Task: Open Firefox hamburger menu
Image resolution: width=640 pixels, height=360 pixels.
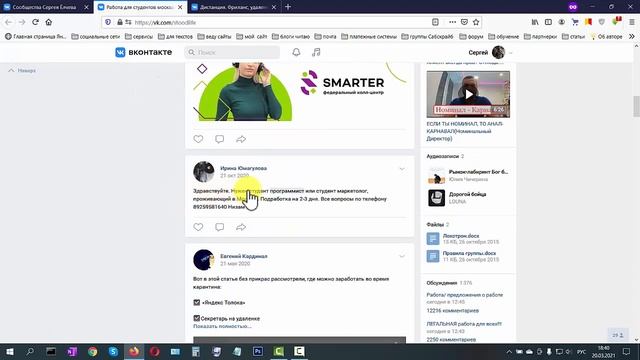Action: click(x=631, y=22)
